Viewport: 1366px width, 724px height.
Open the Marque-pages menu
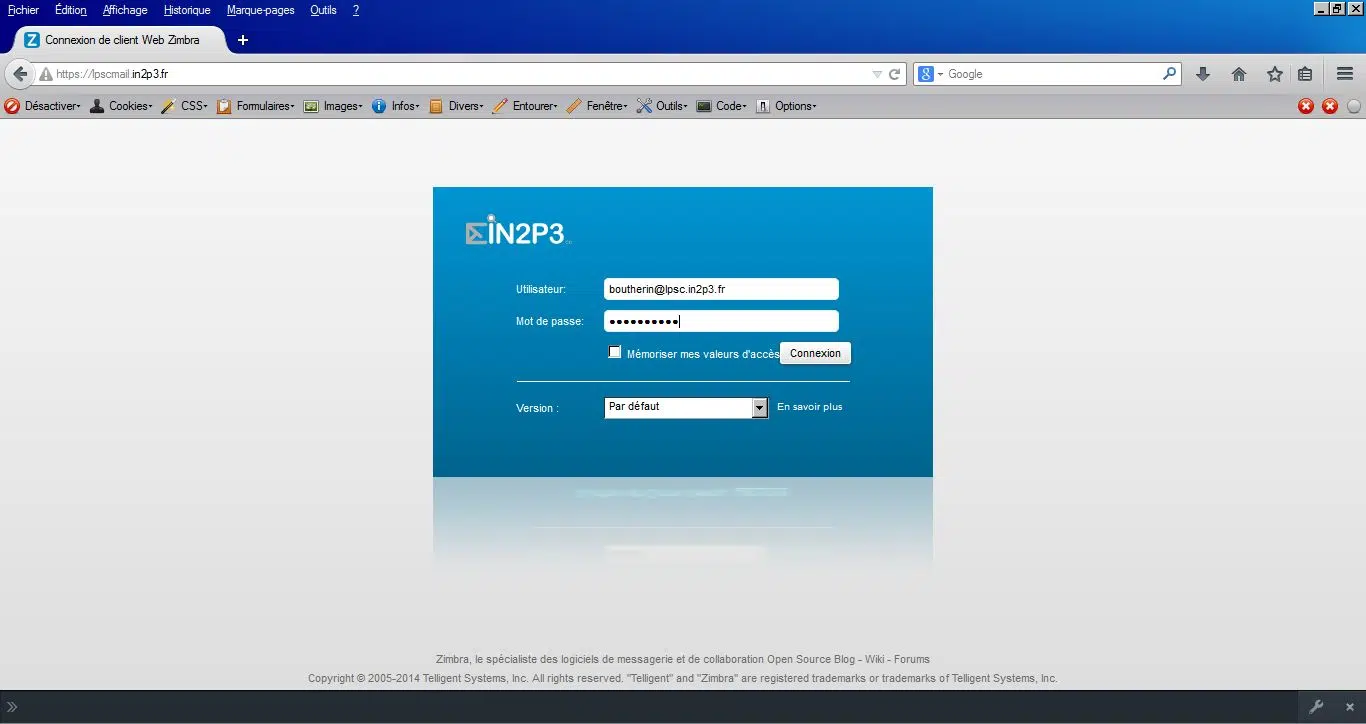pos(260,10)
